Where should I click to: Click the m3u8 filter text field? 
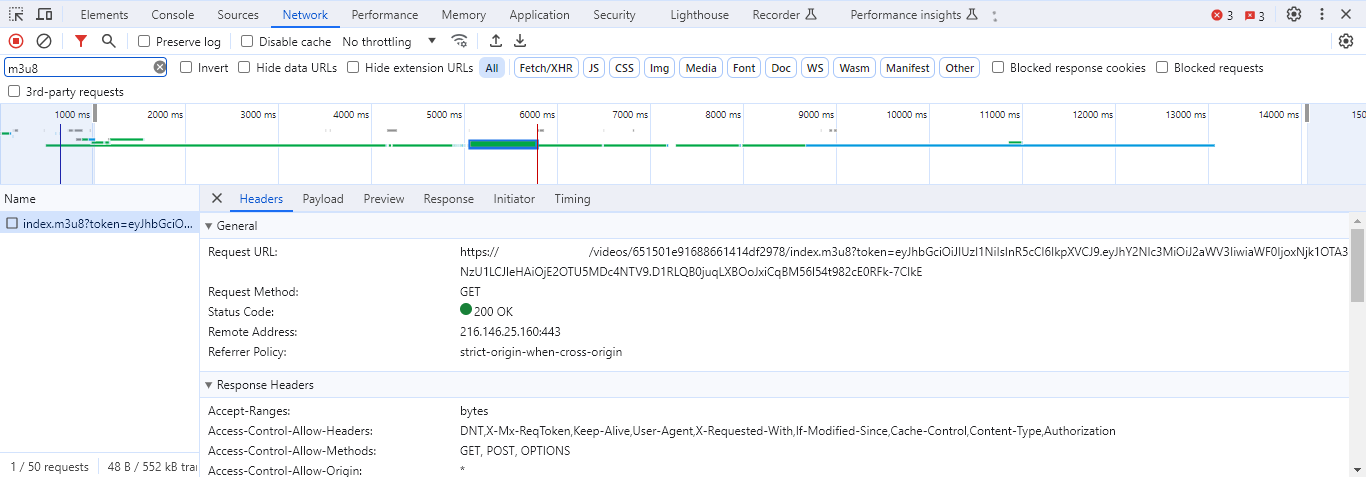[78, 68]
